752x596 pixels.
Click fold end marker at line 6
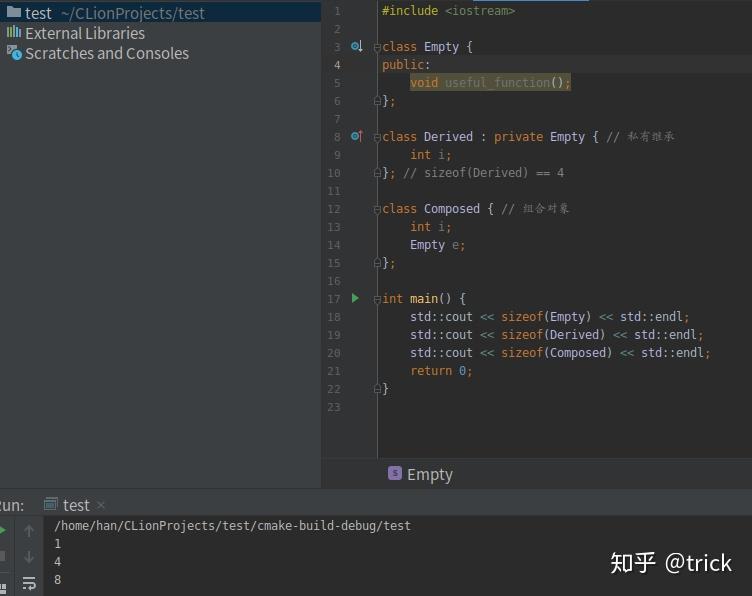coord(377,101)
